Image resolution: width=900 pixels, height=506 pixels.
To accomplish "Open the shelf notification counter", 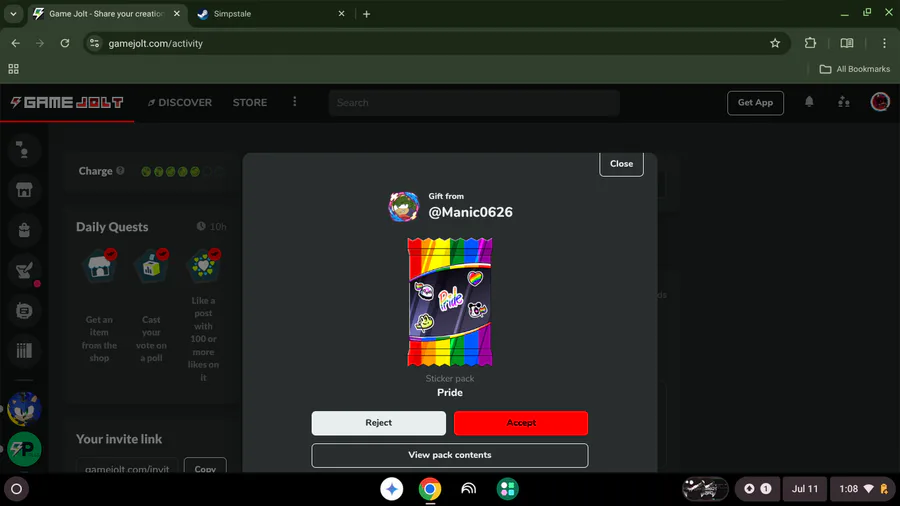I will tap(758, 489).
